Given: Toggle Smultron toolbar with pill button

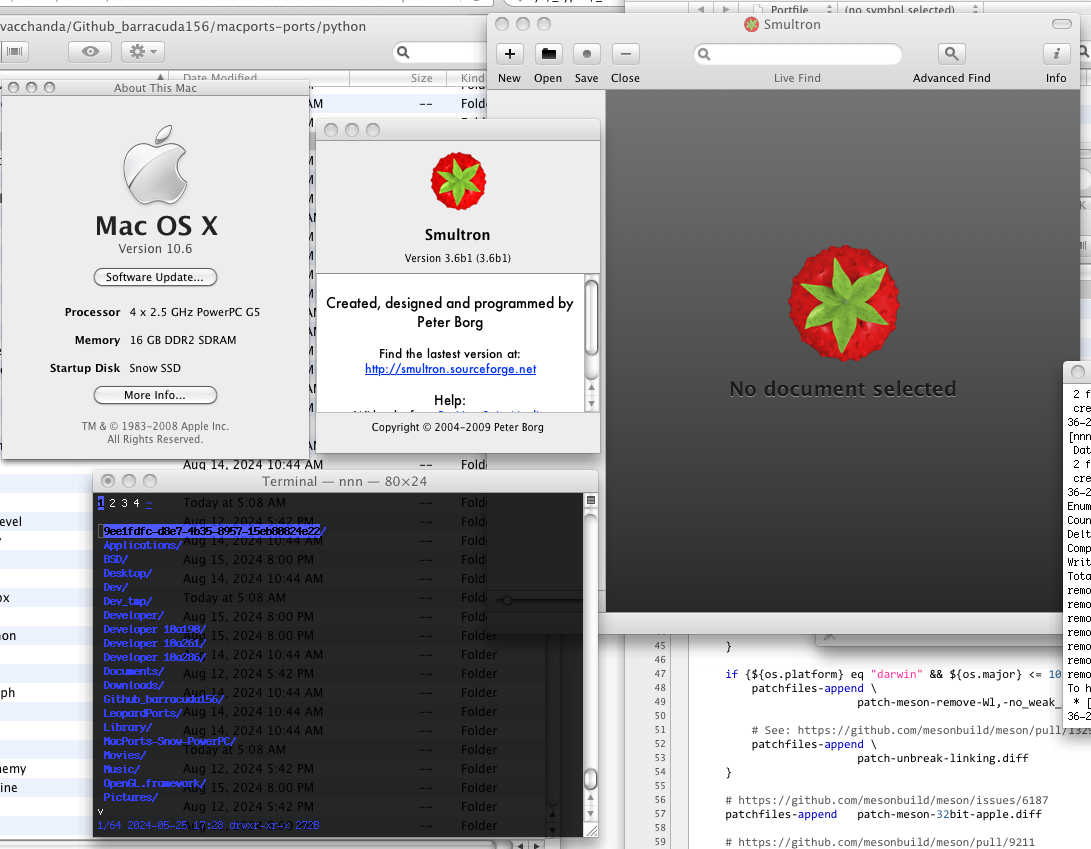Looking at the screenshot, I should click(1062, 24).
